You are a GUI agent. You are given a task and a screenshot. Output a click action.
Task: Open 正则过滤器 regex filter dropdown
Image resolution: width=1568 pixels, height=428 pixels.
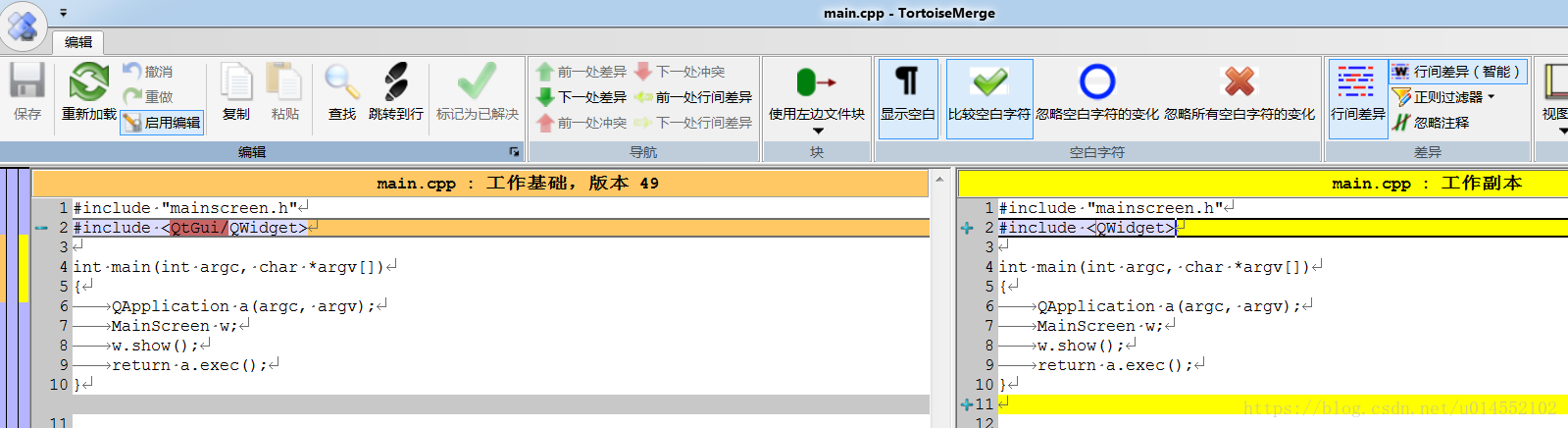pos(1443,96)
